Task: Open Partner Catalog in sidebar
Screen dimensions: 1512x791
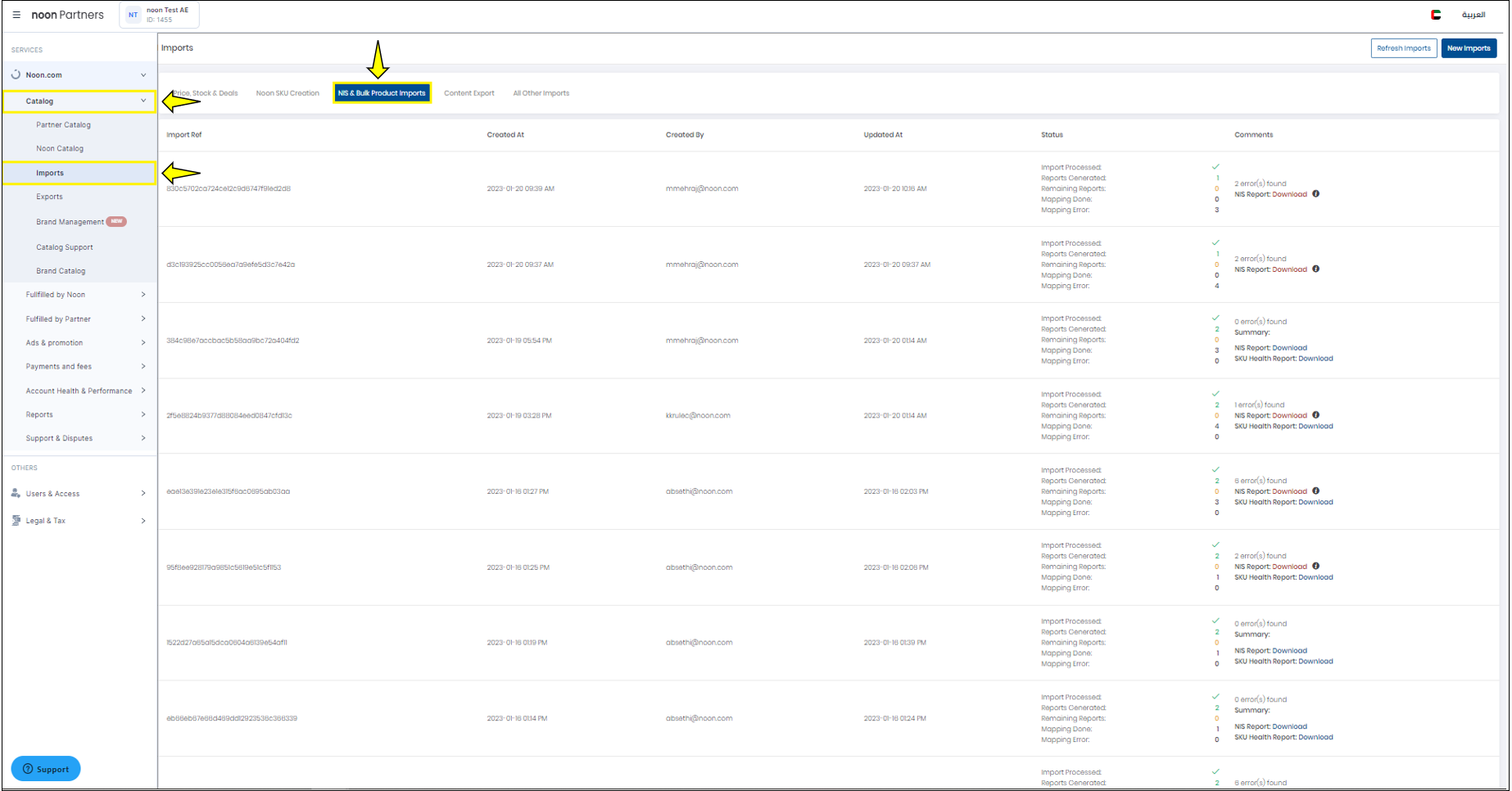Action: pos(63,125)
